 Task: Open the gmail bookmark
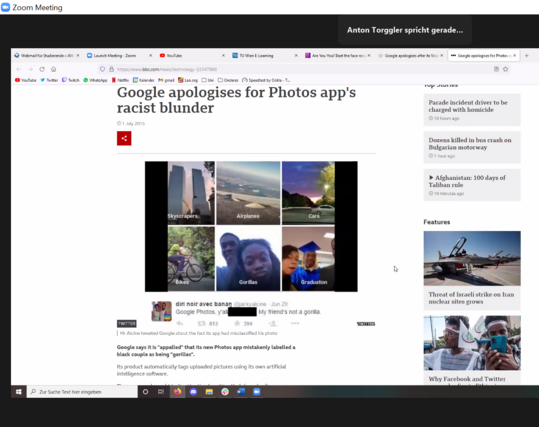point(166,80)
